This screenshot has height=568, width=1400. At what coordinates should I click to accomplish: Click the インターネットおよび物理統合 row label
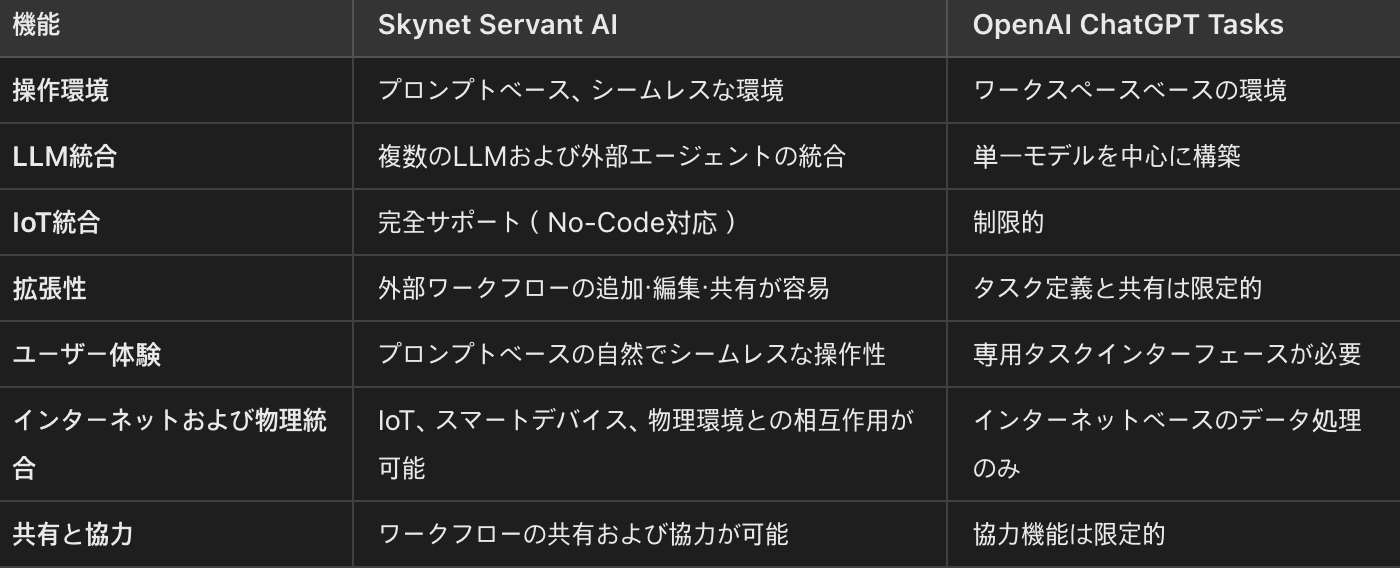170,443
